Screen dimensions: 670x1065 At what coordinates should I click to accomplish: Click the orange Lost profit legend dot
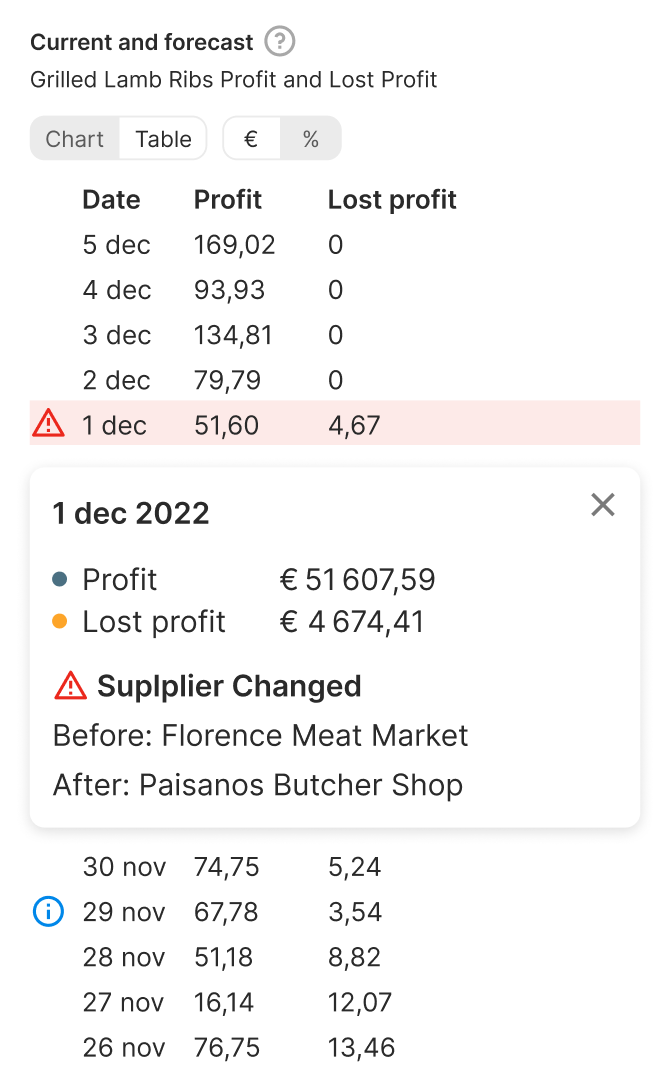[60, 621]
